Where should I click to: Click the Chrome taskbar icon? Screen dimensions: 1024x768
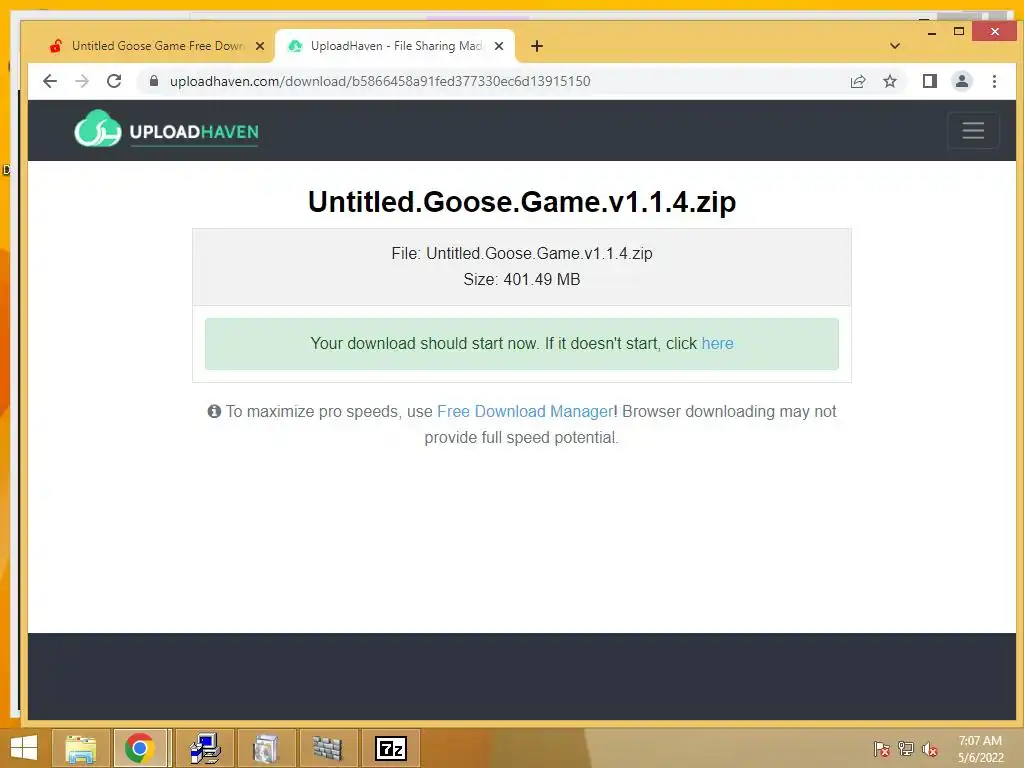coord(140,748)
